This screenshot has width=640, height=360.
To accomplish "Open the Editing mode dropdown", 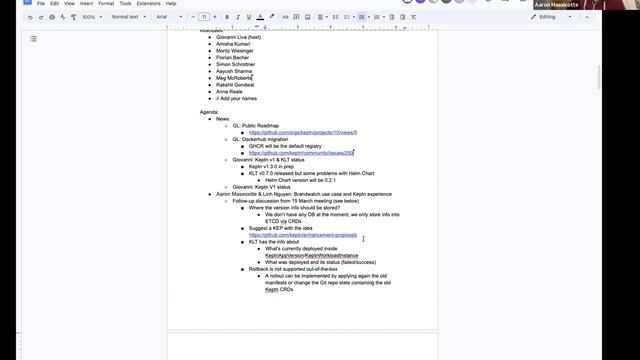I will (x=551, y=17).
